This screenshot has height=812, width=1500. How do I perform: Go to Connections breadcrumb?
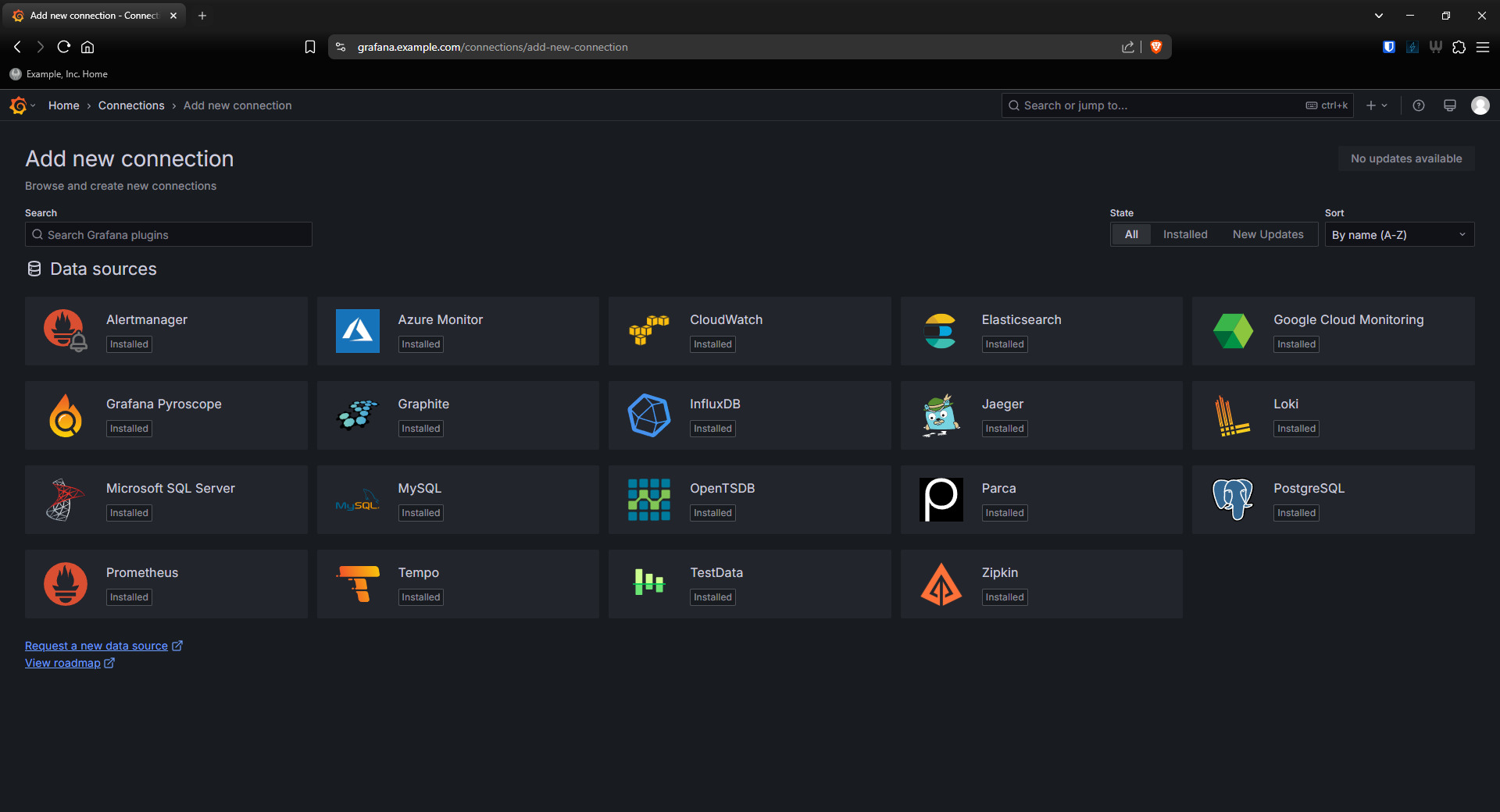pos(131,105)
